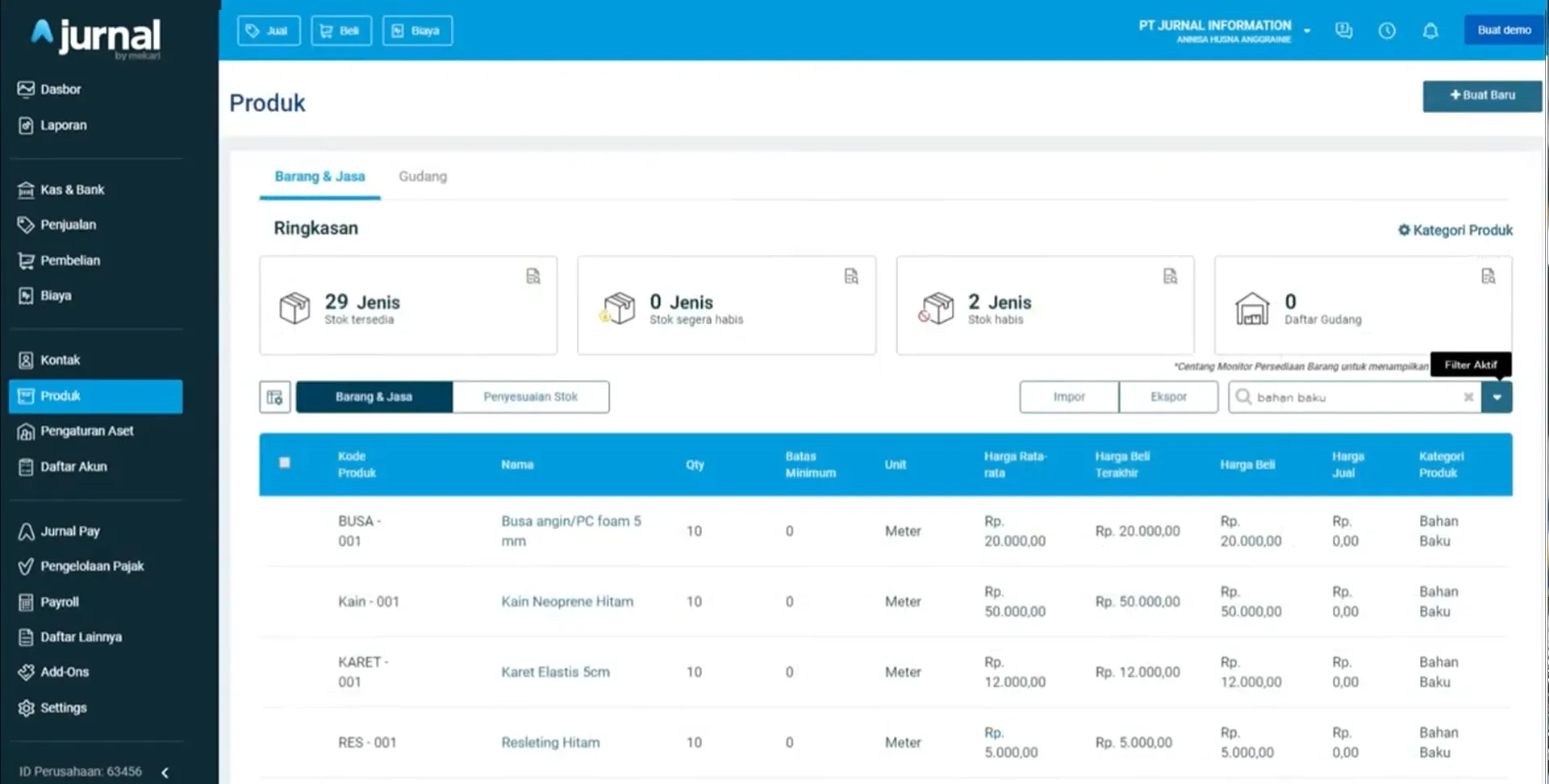Open the history clock icon
The width and height of the screenshot is (1549, 784).
pos(1386,31)
